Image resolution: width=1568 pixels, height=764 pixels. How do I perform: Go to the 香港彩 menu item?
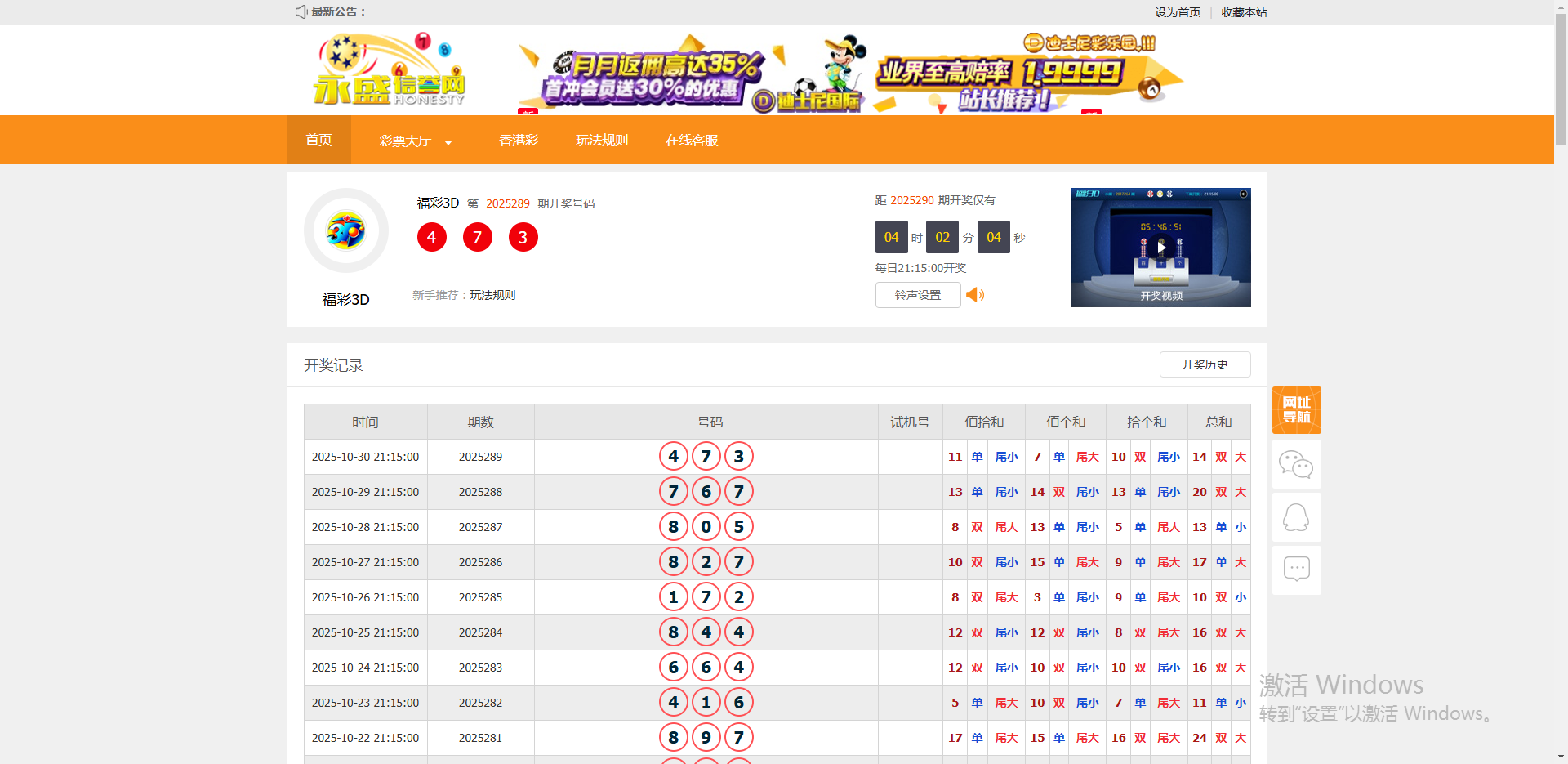(519, 141)
